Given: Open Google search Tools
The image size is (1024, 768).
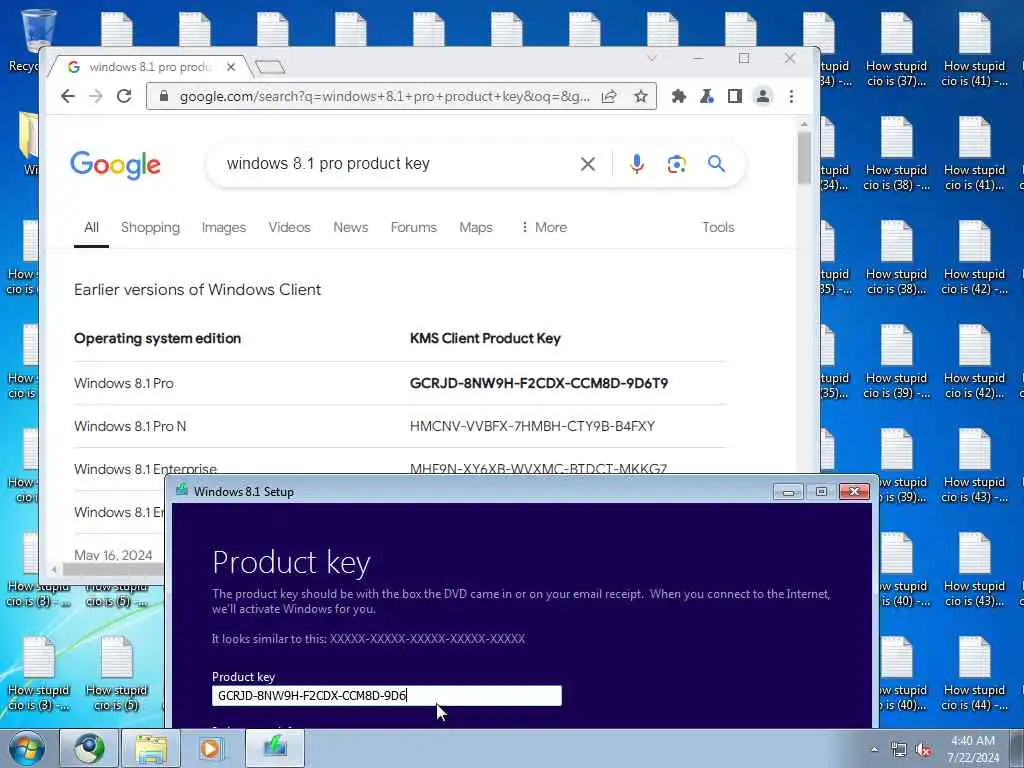Looking at the screenshot, I should (718, 227).
